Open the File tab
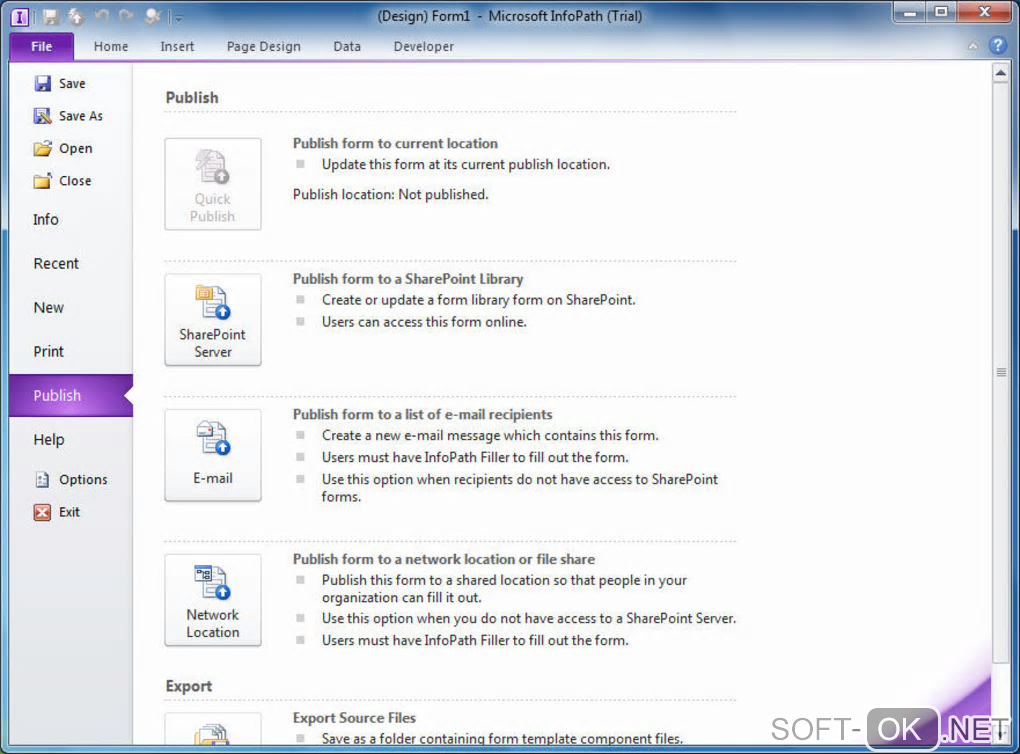The image size is (1020, 754). pos(42,46)
